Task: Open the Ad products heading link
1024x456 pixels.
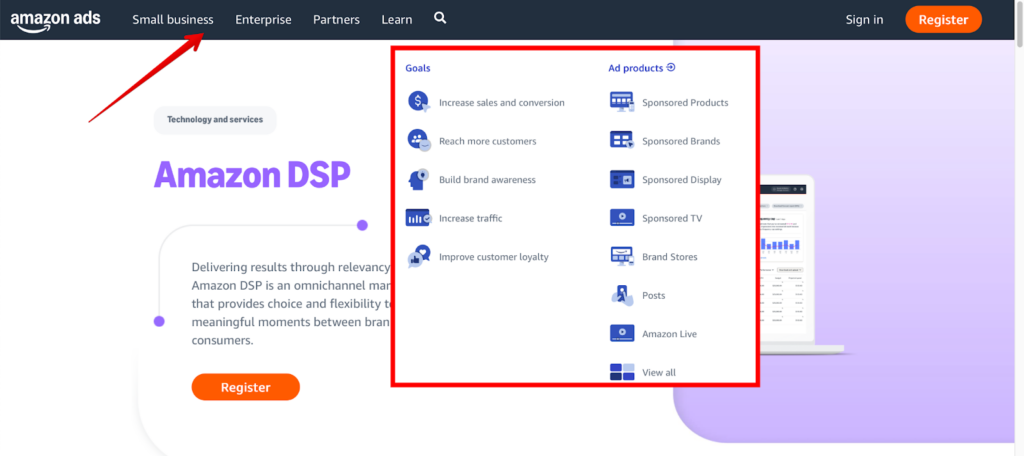Action: point(635,68)
